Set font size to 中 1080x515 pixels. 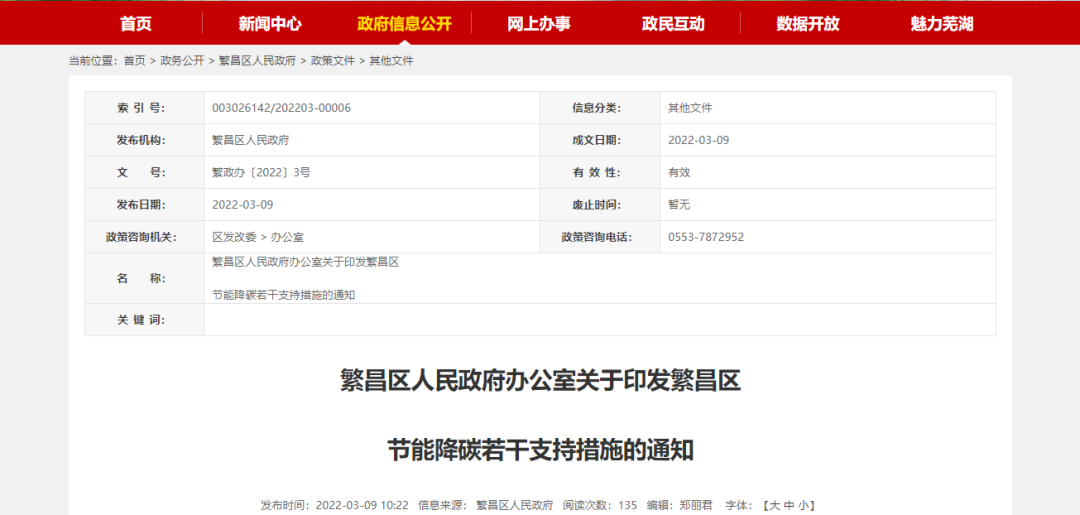(x=789, y=506)
